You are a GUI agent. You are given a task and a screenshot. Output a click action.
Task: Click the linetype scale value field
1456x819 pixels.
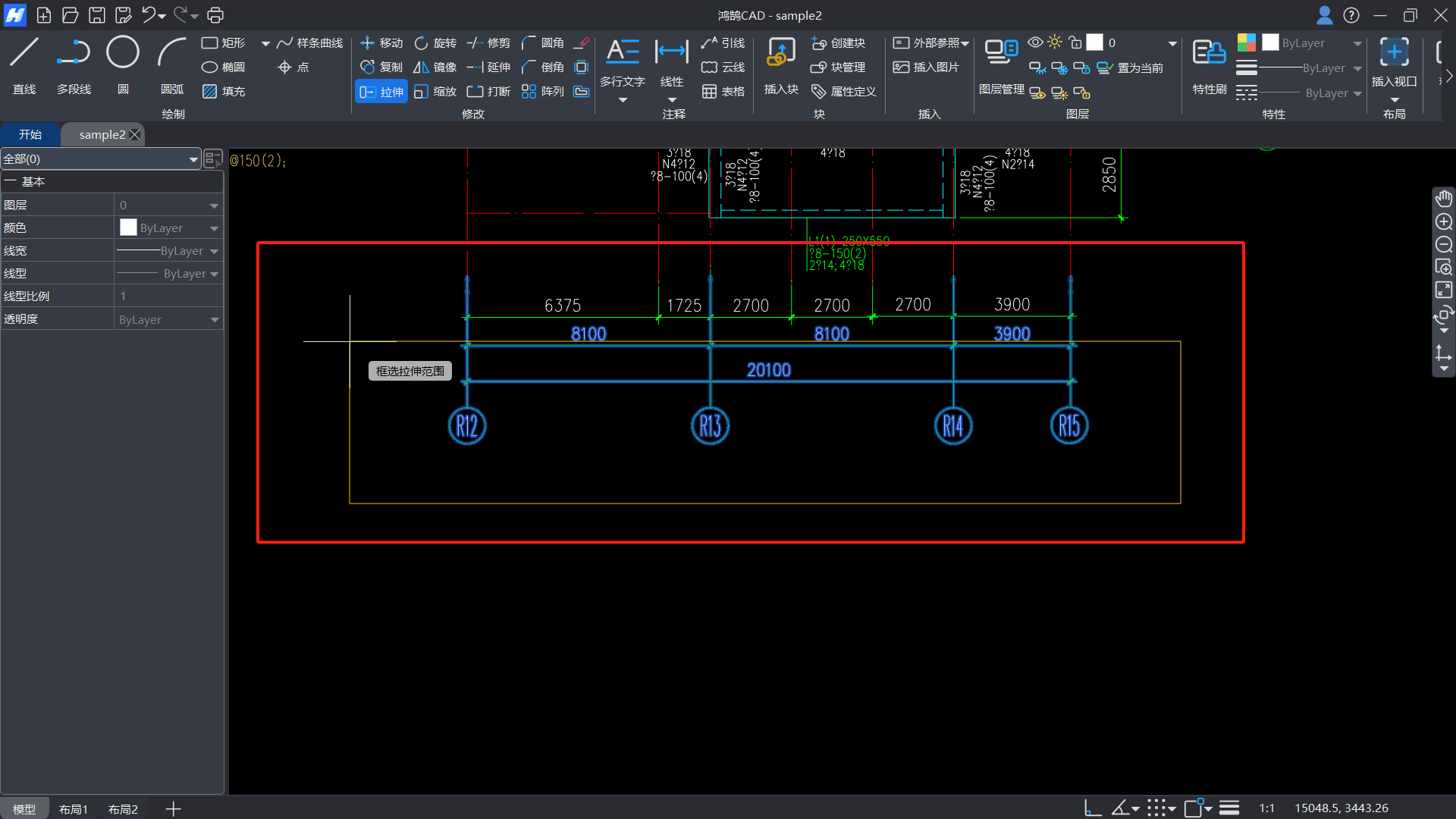click(x=168, y=297)
